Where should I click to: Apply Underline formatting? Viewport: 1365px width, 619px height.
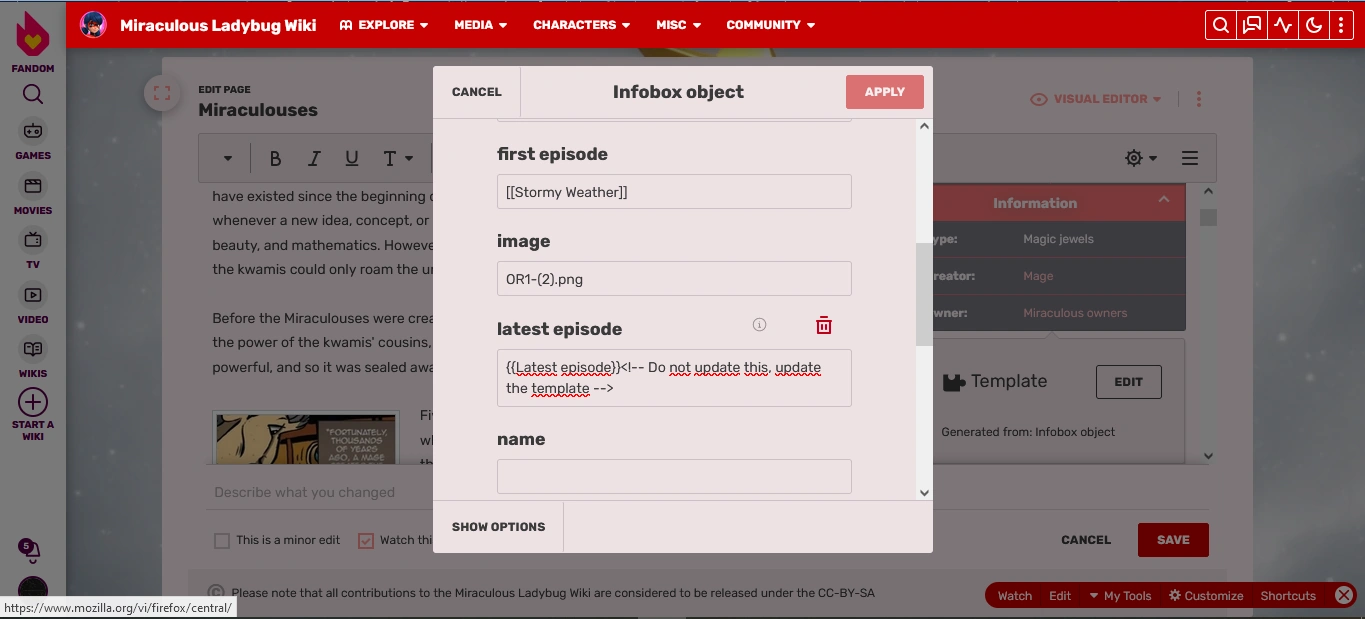[351, 157]
